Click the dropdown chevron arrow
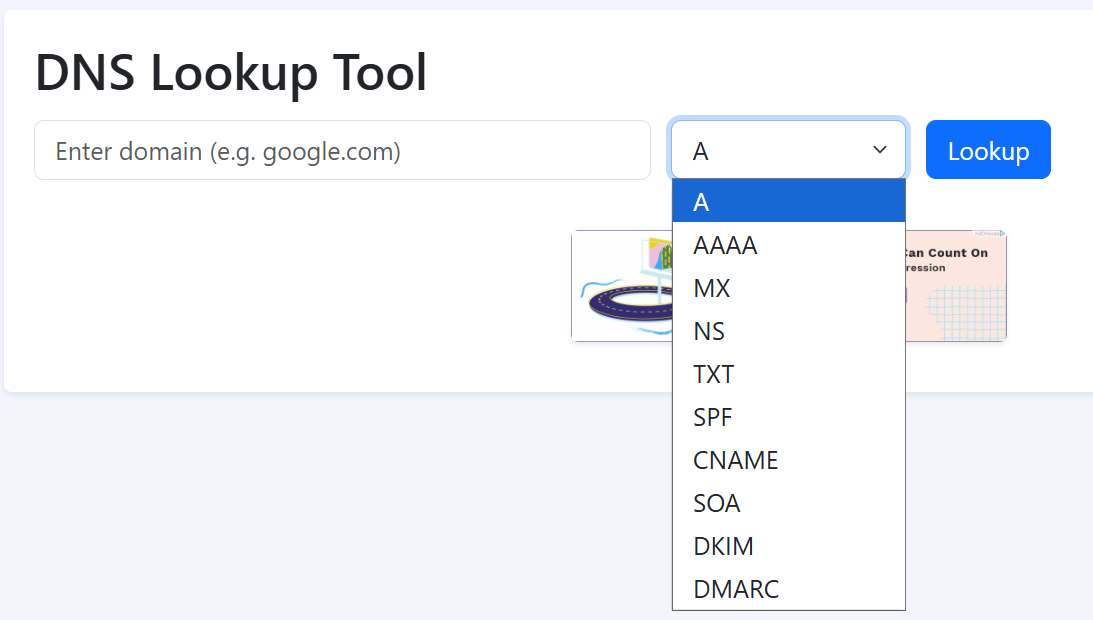Viewport: 1093px width, 620px height. click(x=880, y=150)
